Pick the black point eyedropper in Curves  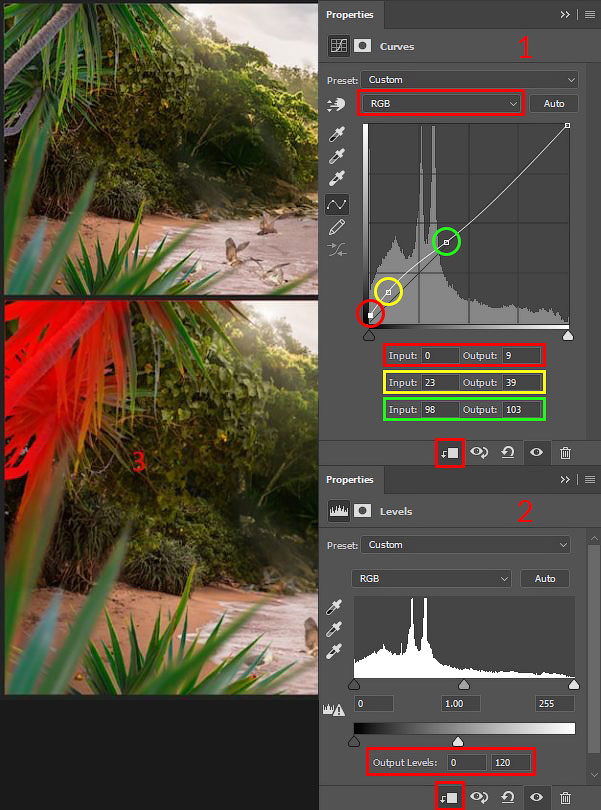tap(337, 134)
